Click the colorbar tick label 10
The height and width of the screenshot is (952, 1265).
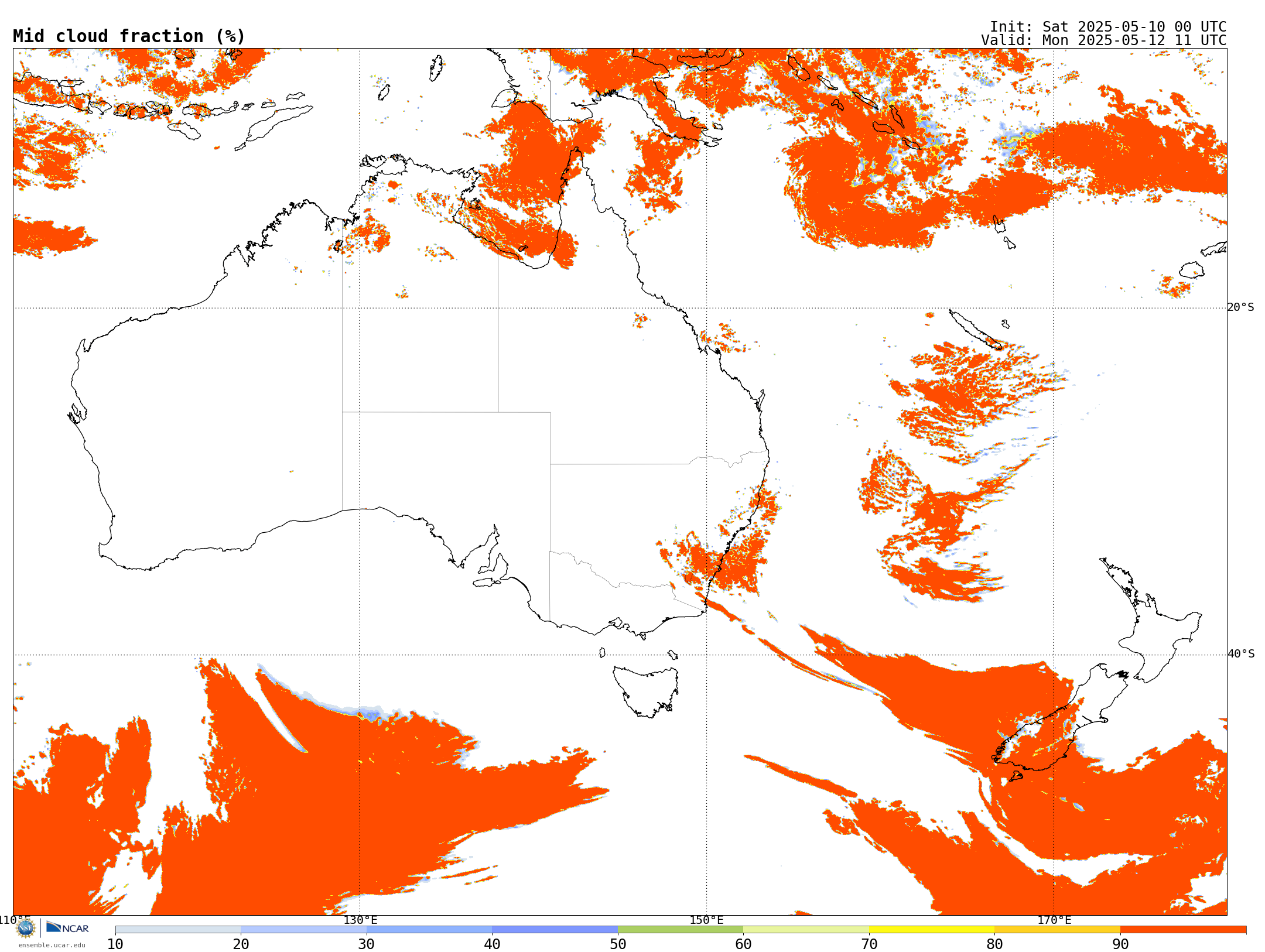(115, 944)
